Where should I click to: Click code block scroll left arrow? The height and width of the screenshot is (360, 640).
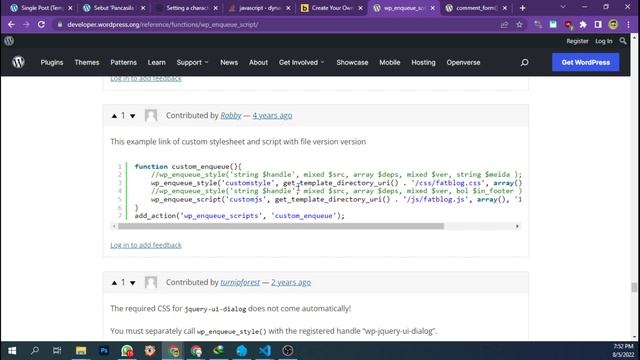(x=114, y=226)
